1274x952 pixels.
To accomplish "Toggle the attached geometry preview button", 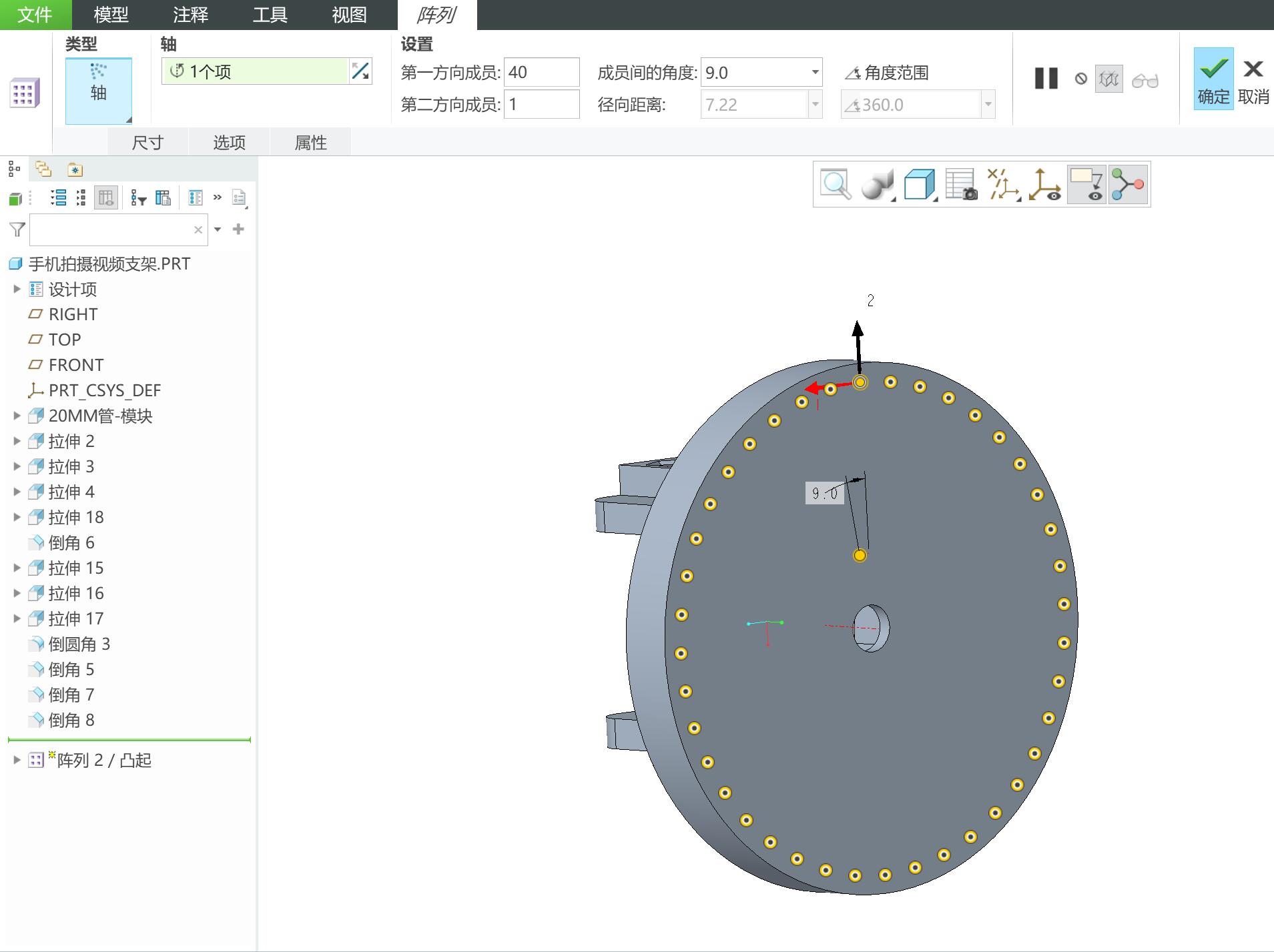I will click(1109, 79).
